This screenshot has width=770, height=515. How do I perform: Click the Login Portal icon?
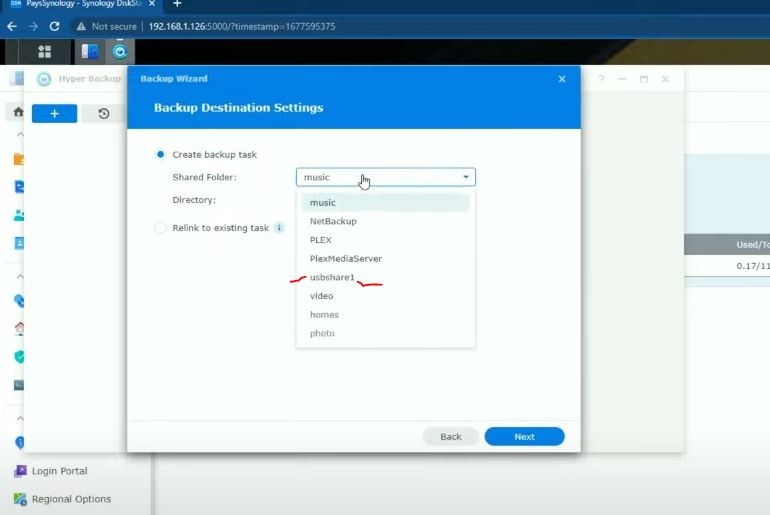click(20, 471)
